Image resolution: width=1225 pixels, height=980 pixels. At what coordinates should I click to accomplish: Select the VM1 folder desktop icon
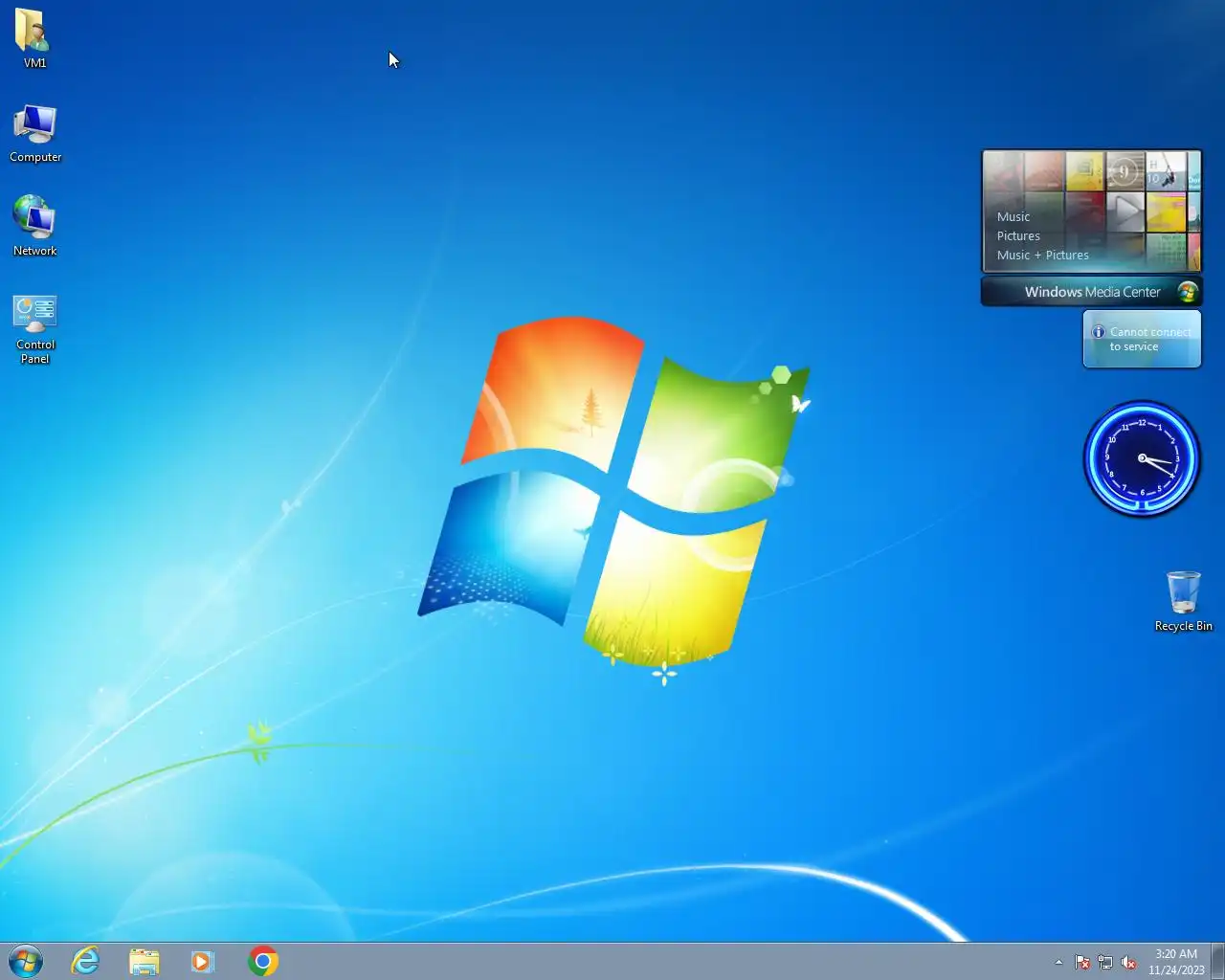(34, 39)
